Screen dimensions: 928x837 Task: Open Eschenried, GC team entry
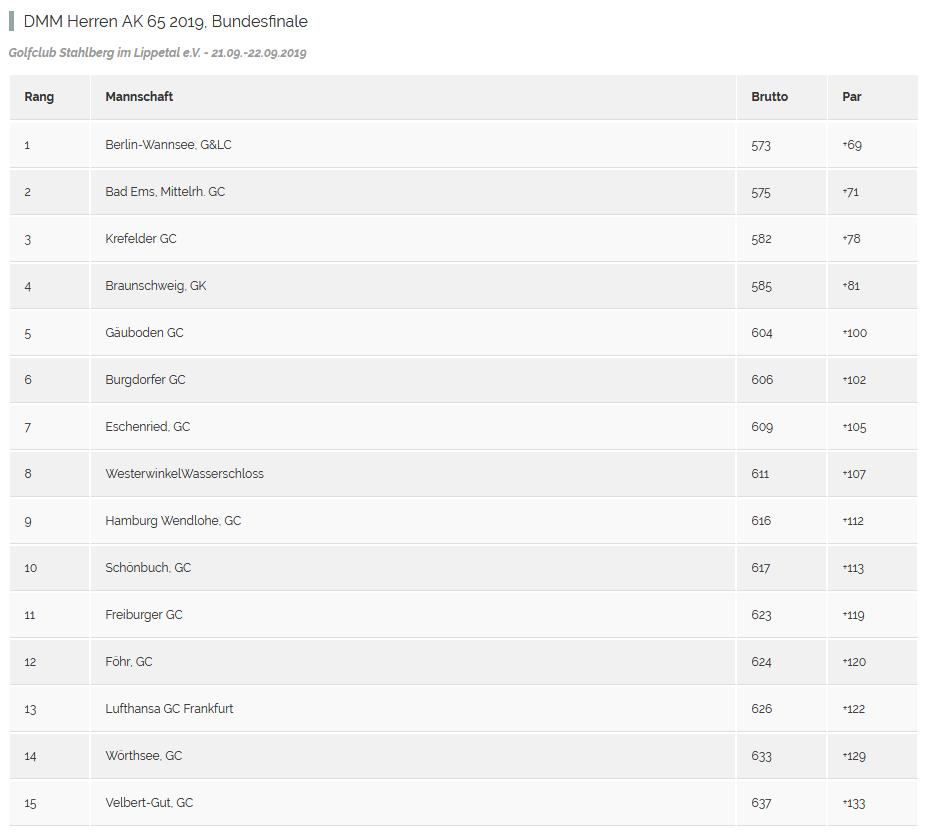147,427
